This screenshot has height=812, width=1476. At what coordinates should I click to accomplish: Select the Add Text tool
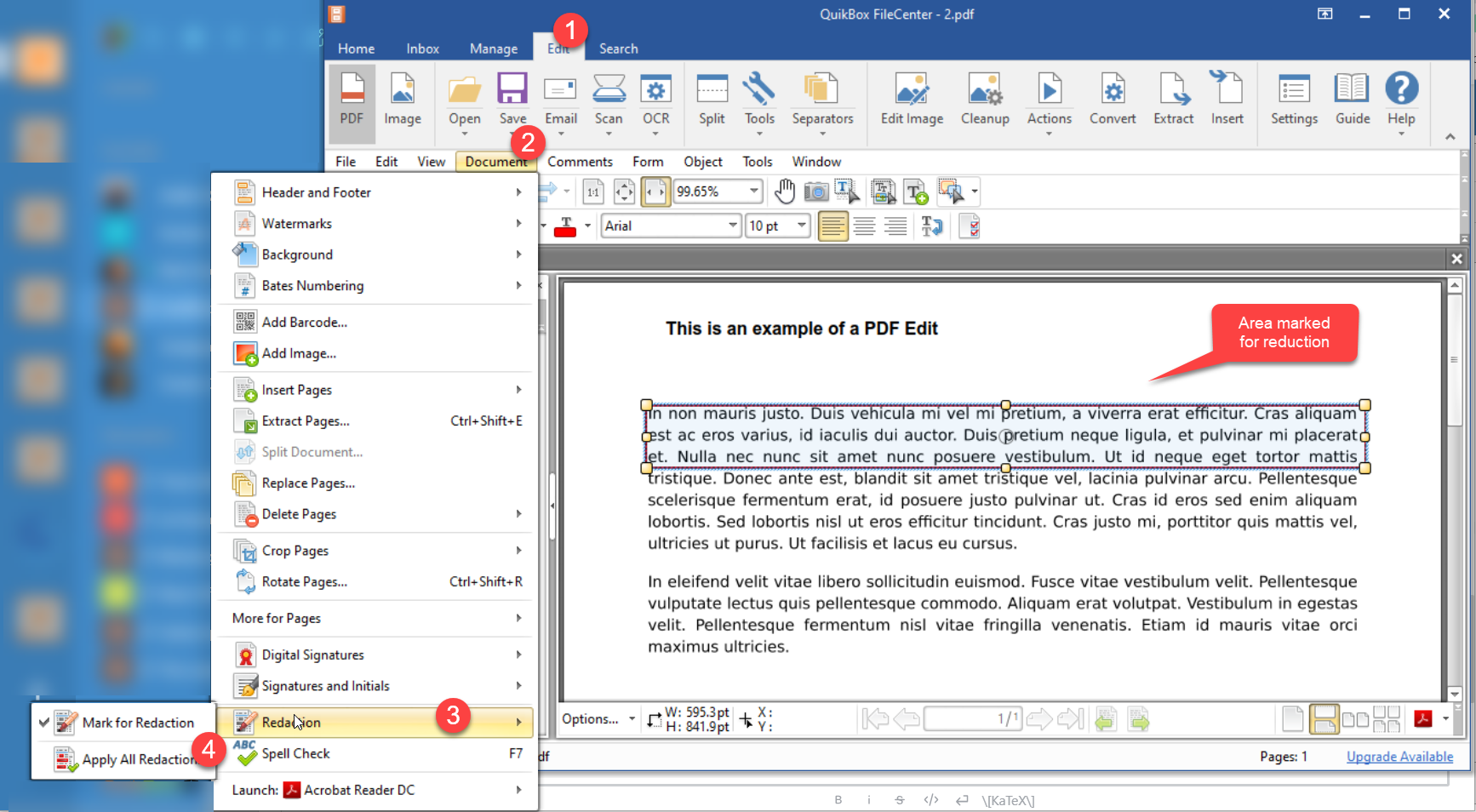[916, 192]
